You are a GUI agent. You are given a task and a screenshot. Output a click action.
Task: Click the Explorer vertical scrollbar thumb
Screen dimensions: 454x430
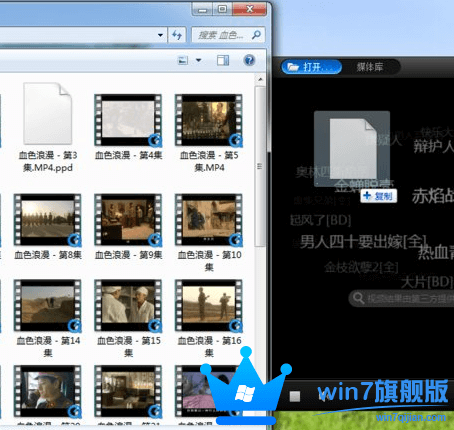(x=260, y=166)
